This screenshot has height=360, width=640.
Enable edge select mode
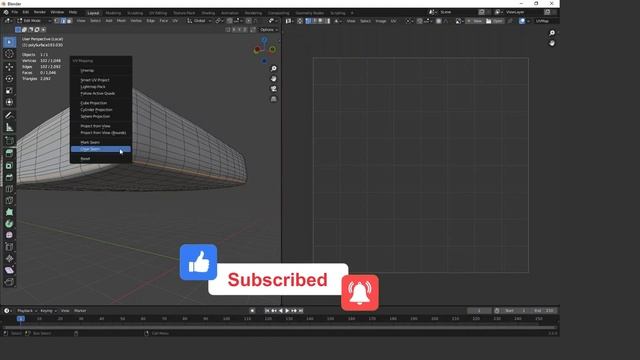point(63,21)
